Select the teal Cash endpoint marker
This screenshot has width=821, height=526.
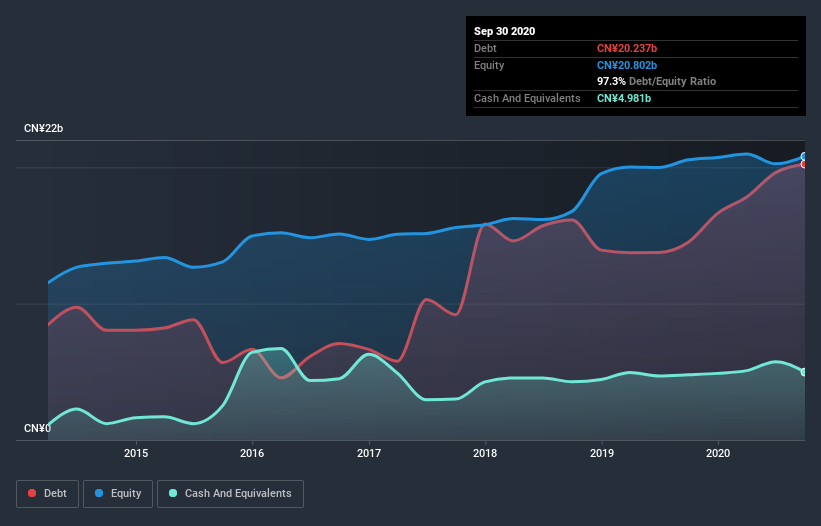pos(804,372)
